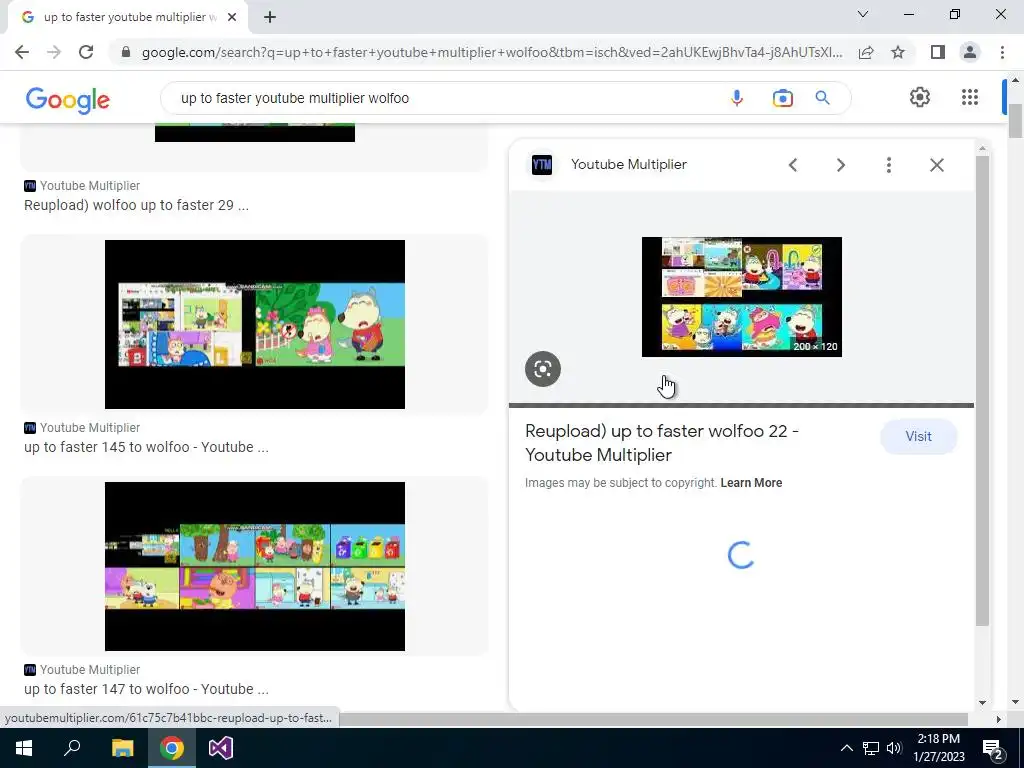Open the volume control tray icon
The image size is (1024, 768).
894,748
